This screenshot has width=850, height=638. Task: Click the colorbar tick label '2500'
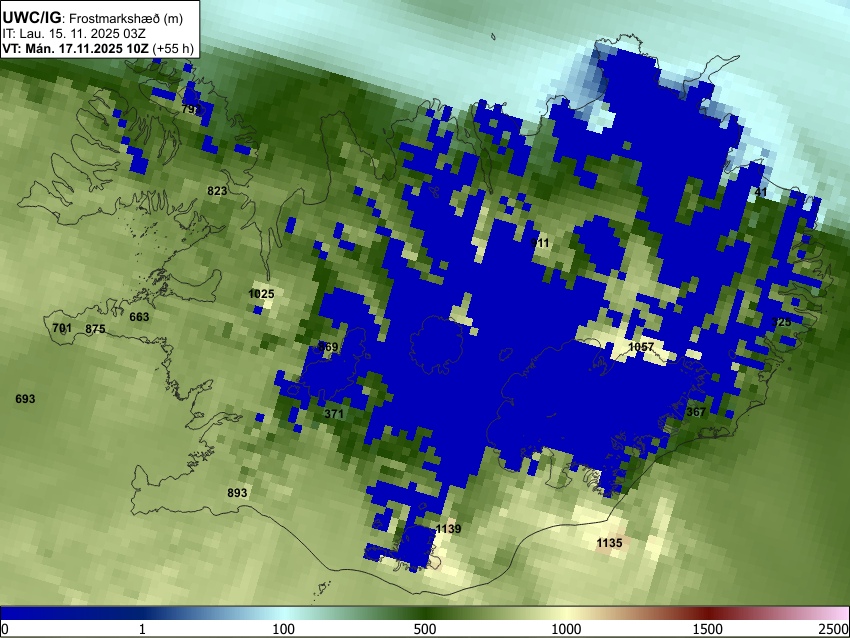click(x=834, y=629)
